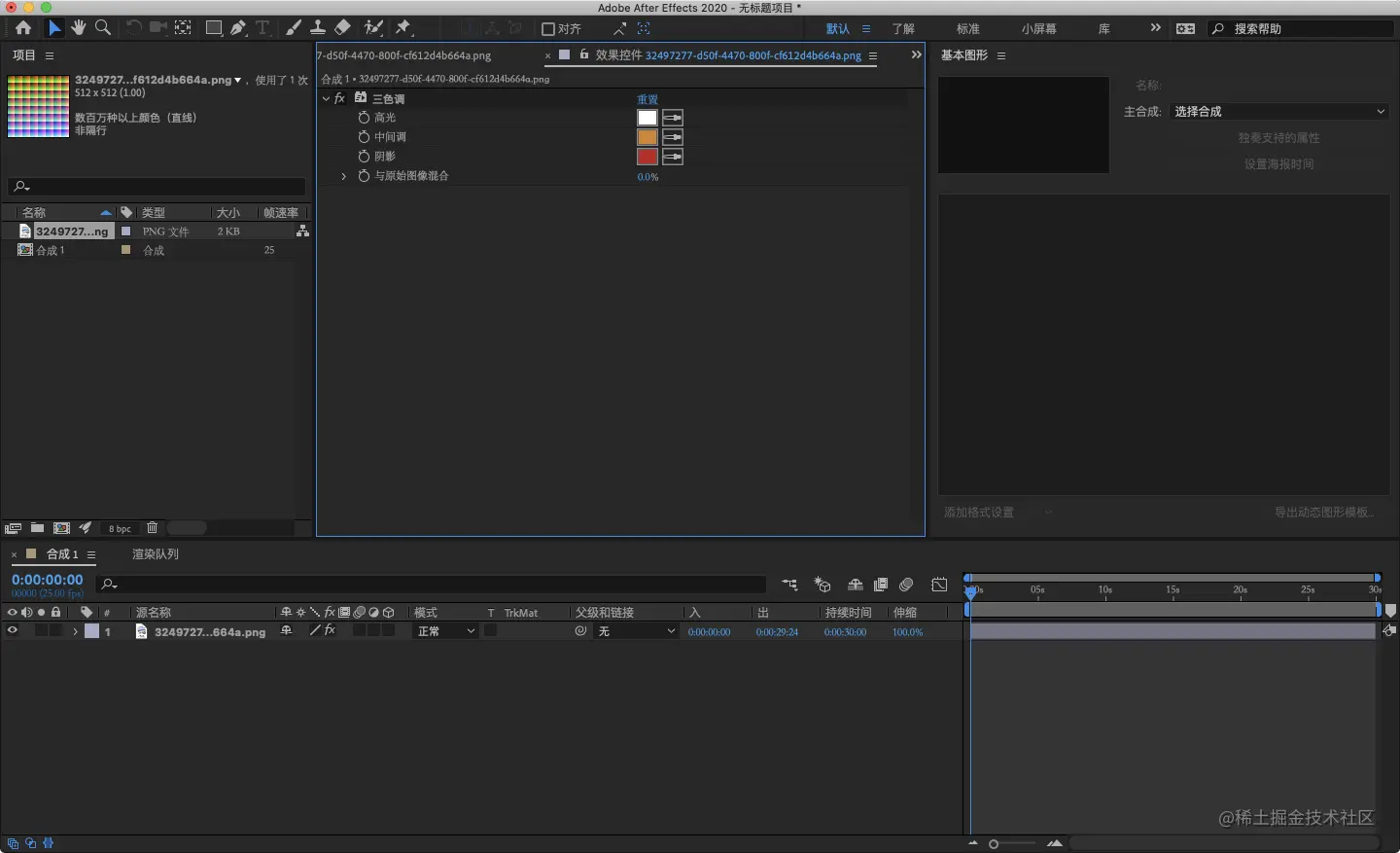
Task: Select the Clone Stamp tool
Action: [317, 28]
